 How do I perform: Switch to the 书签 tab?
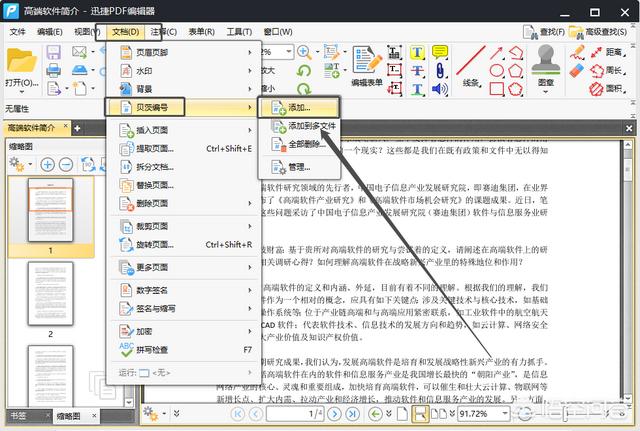[x=20, y=415]
